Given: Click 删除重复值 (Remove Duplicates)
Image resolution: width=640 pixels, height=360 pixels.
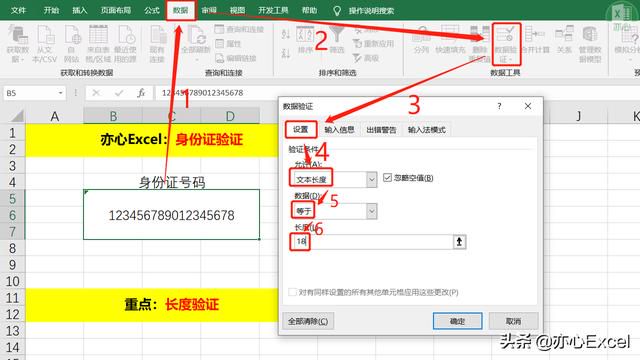Looking at the screenshot, I should click(x=480, y=44).
